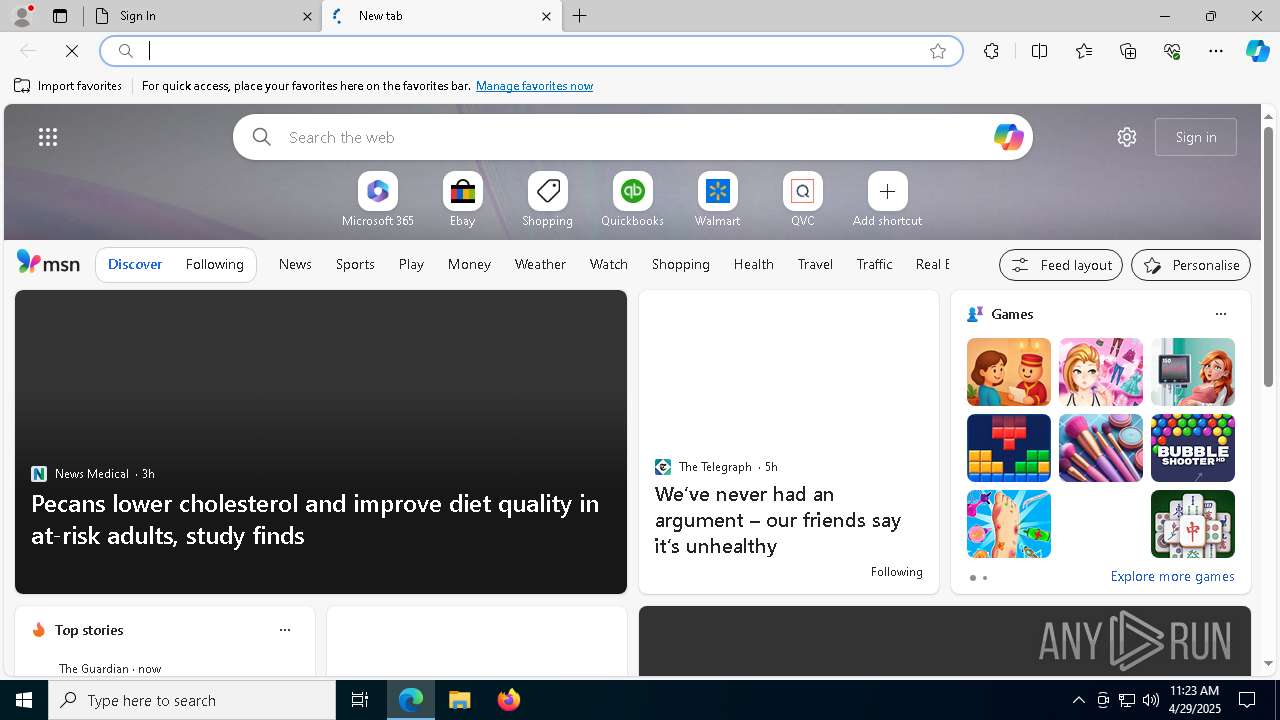Launch Firefox from taskbar
The image size is (1280, 720).
pos(509,700)
